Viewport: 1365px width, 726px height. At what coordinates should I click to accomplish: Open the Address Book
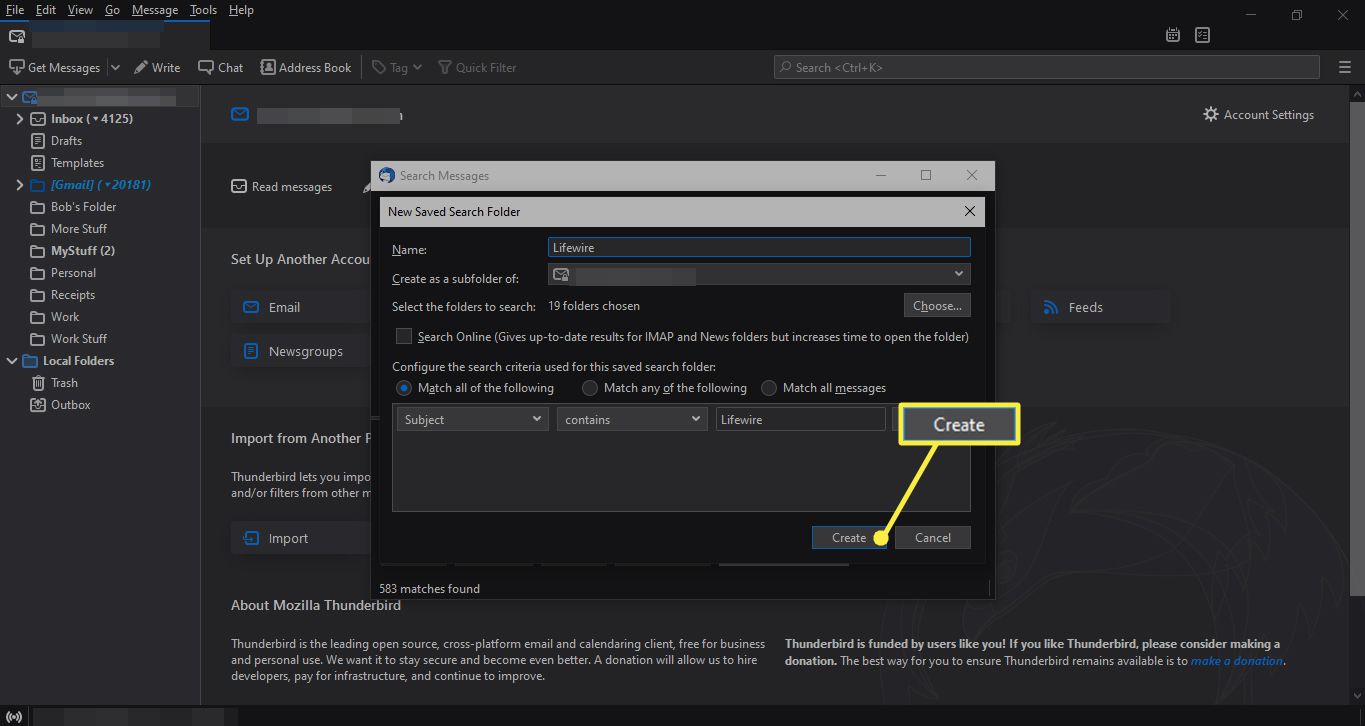tap(306, 67)
